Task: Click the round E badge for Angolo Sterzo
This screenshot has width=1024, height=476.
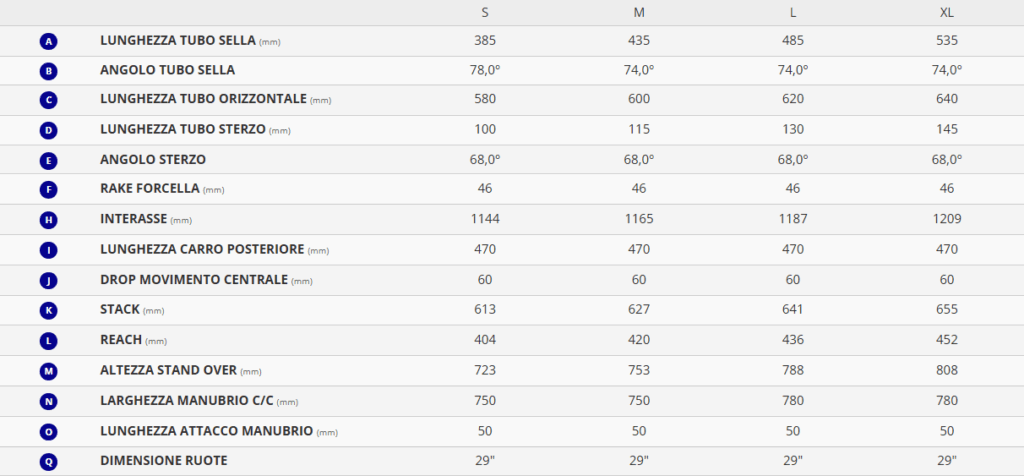Action: click(x=49, y=160)
